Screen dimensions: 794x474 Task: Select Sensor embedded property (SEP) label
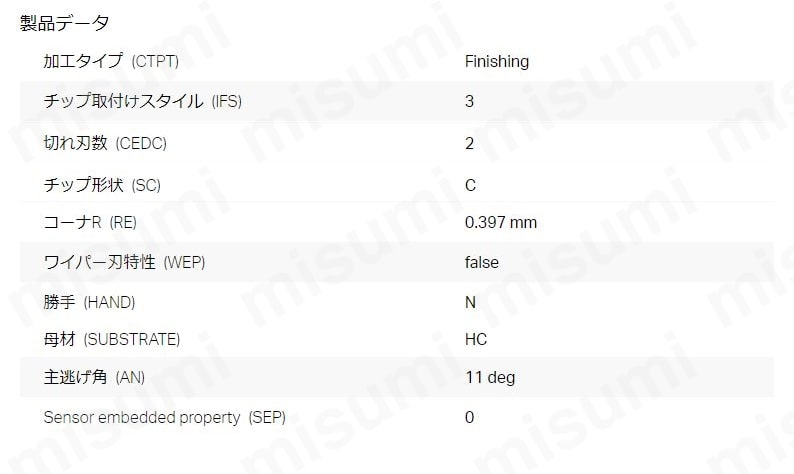[x=165, y=417]
